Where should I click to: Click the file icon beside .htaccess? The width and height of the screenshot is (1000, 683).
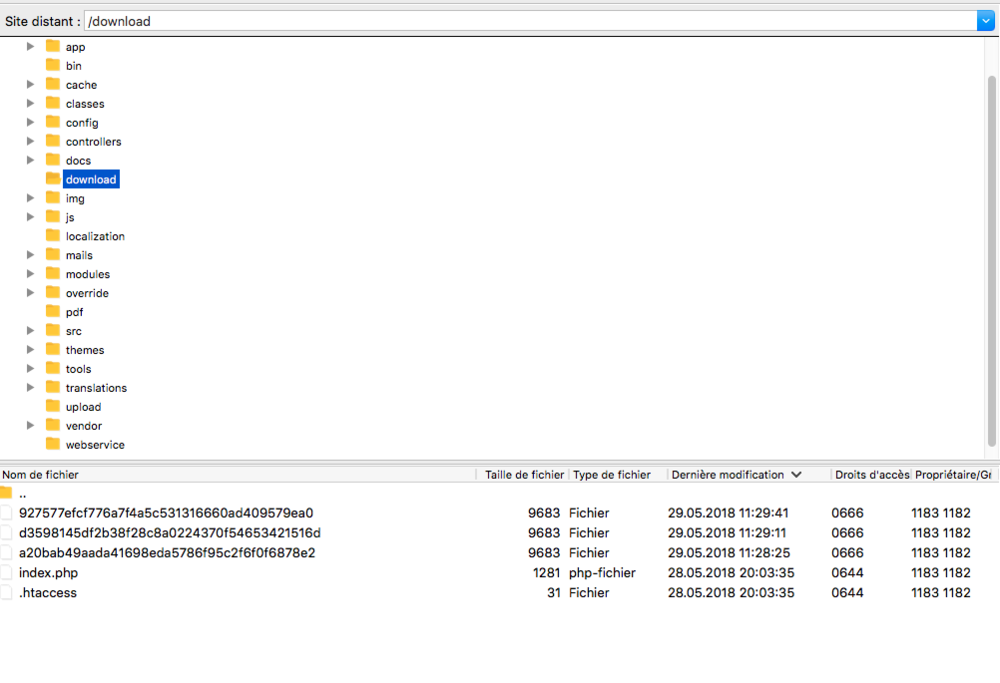(7, 592)
